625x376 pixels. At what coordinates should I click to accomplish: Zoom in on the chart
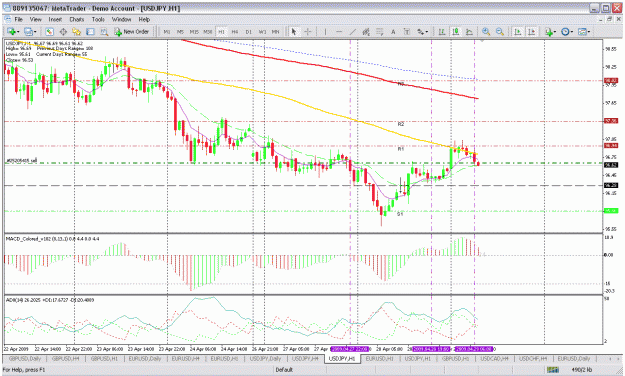tap(486, 31)
